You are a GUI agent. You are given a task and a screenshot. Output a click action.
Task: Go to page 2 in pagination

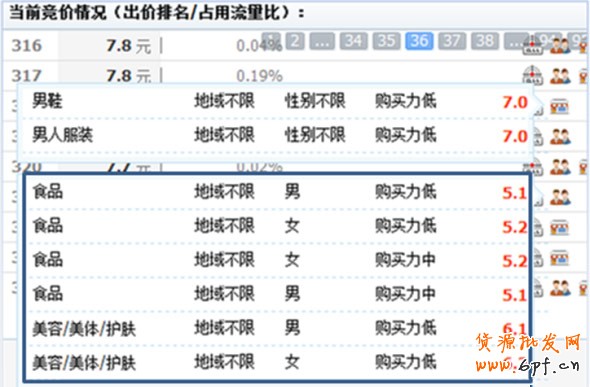pyautogui.click(x=295, y=41)
